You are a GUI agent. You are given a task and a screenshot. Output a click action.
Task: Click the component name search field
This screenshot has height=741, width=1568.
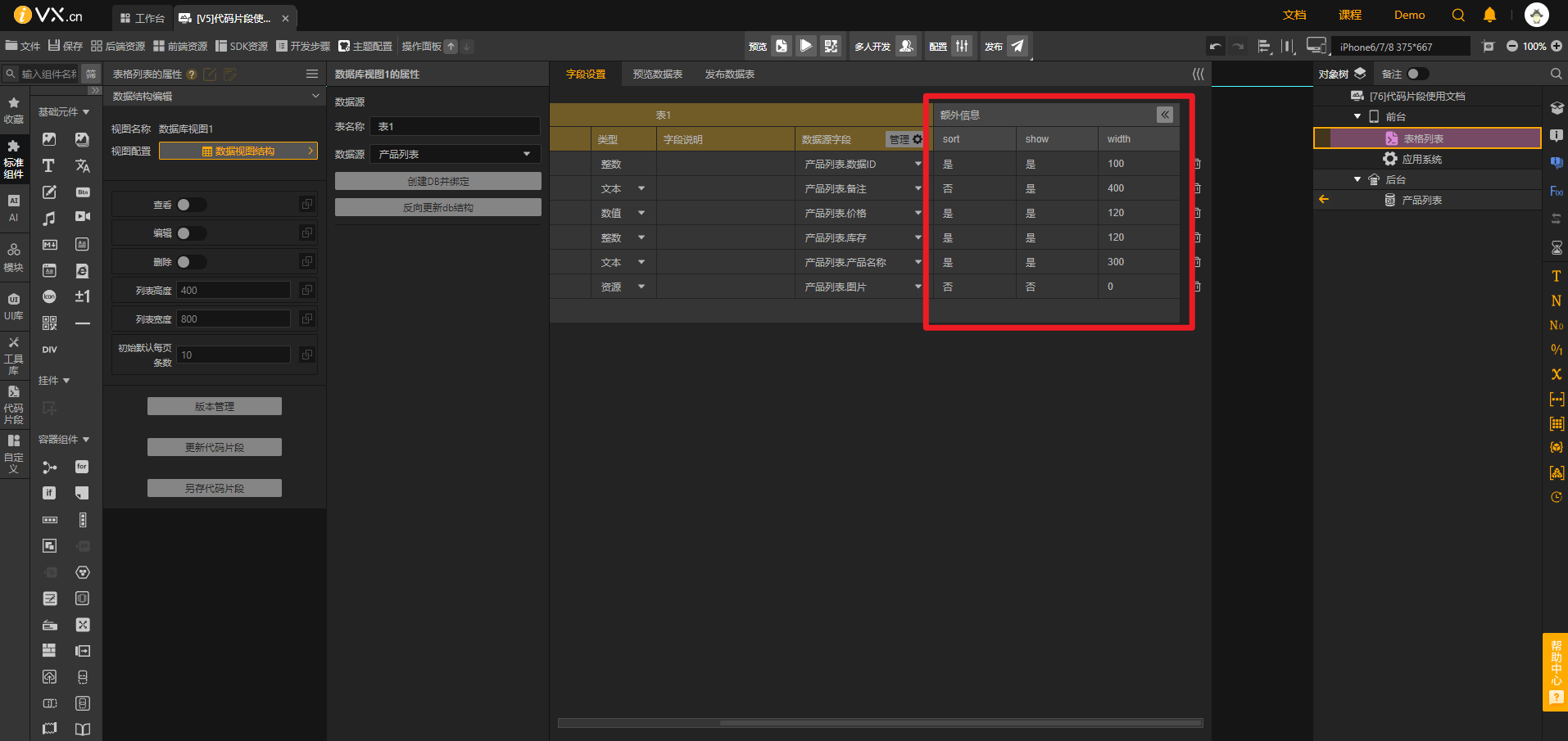(49, 74)
